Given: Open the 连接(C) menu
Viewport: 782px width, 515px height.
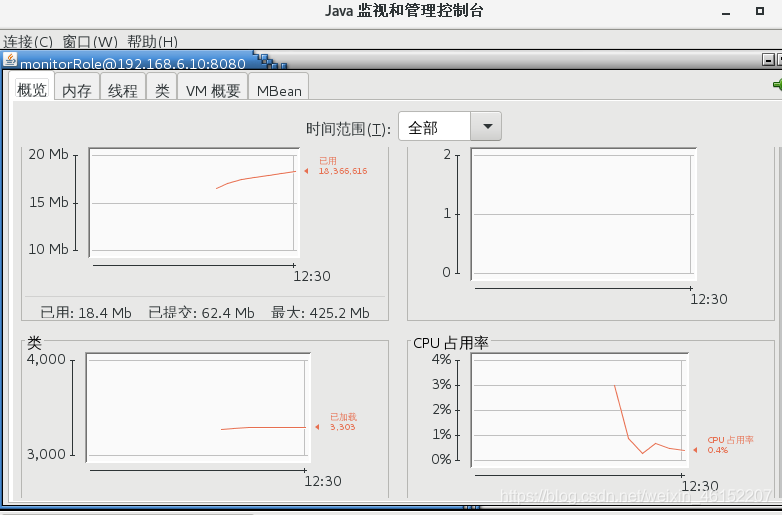Looking at the screenshot, I should pos(27,41).
